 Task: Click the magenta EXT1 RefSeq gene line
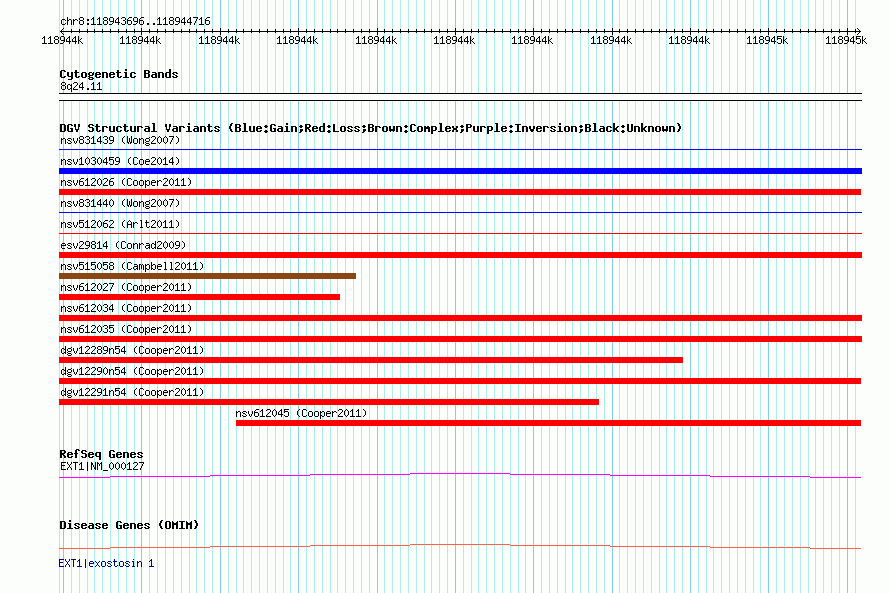pos(460,474)
